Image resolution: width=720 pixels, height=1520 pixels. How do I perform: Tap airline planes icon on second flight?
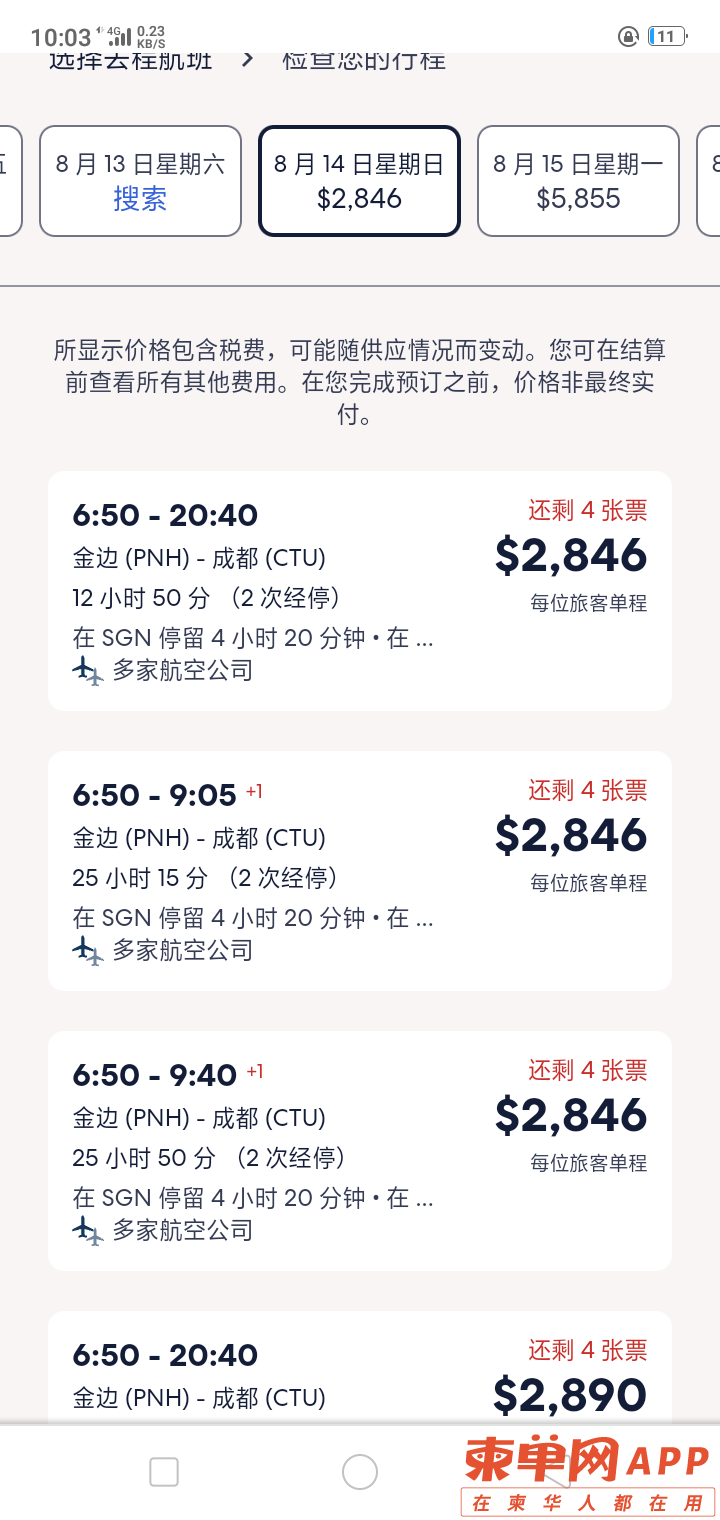(88, 951)
